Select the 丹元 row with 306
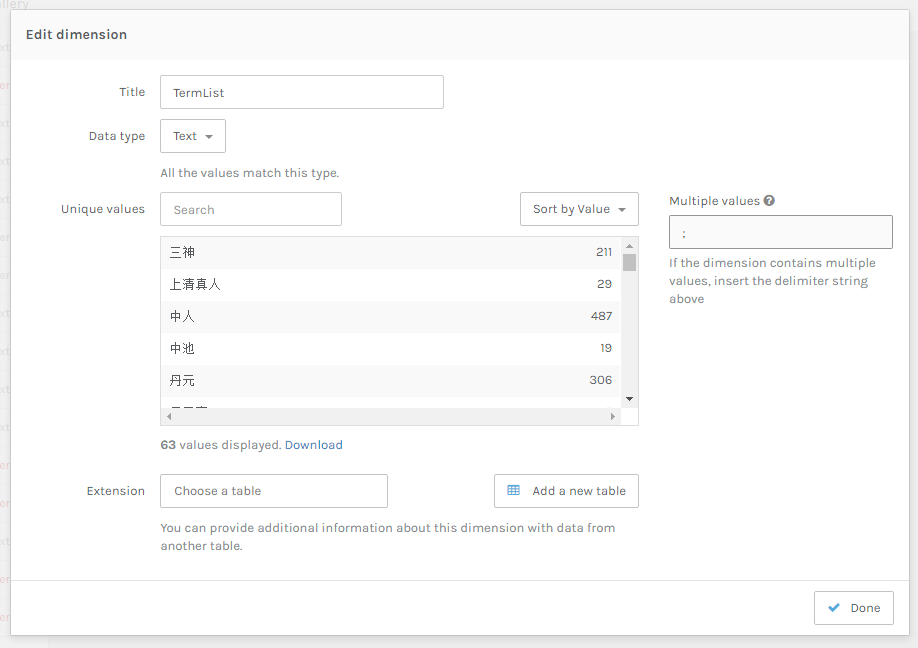The width and height of the screenshot is (918, 648). [x=390, y=380]
